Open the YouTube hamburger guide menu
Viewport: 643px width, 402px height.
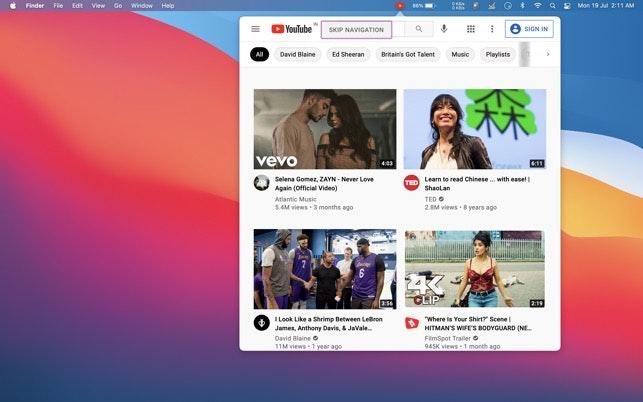point(255,29)
